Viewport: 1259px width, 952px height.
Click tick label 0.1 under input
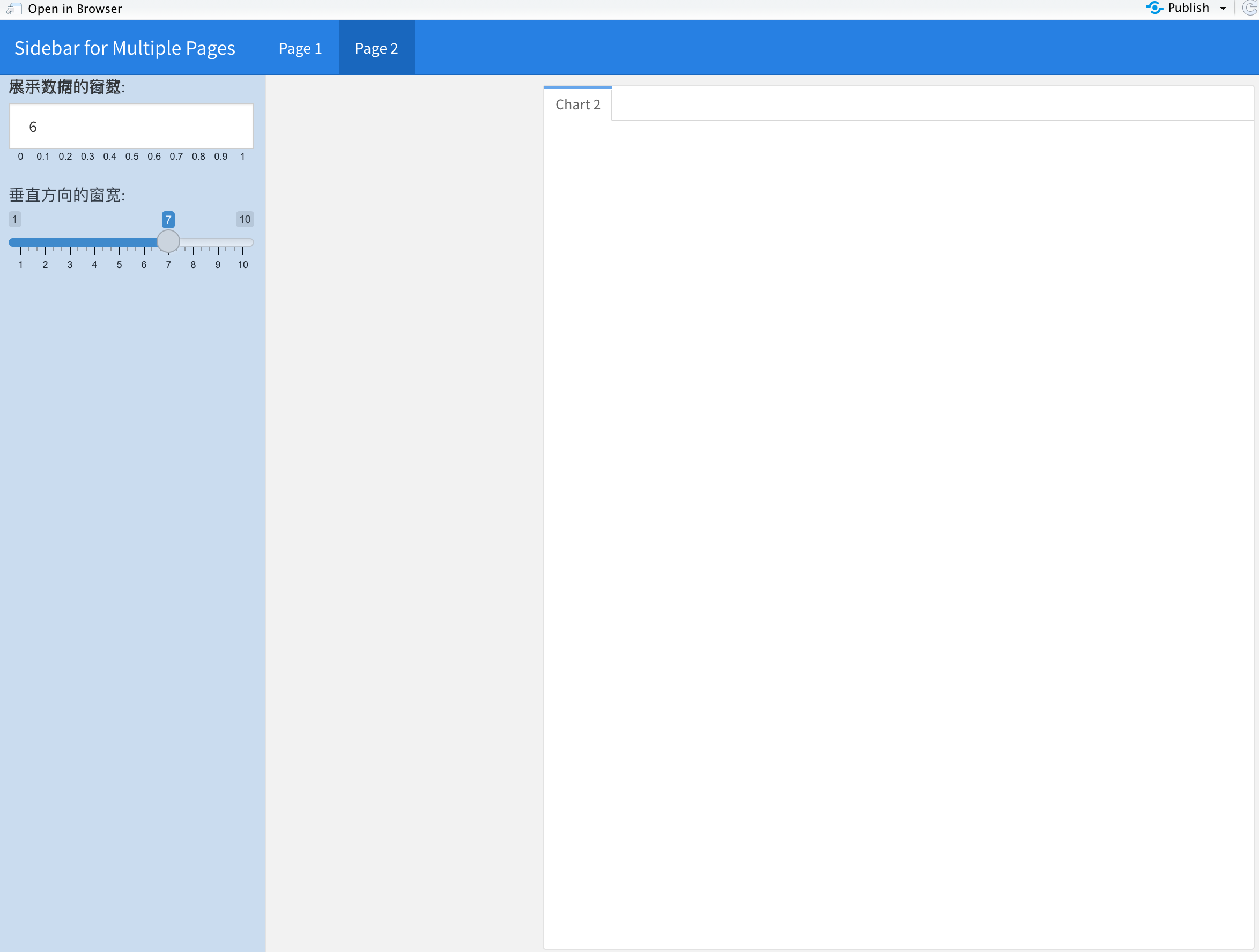(43, 157)
